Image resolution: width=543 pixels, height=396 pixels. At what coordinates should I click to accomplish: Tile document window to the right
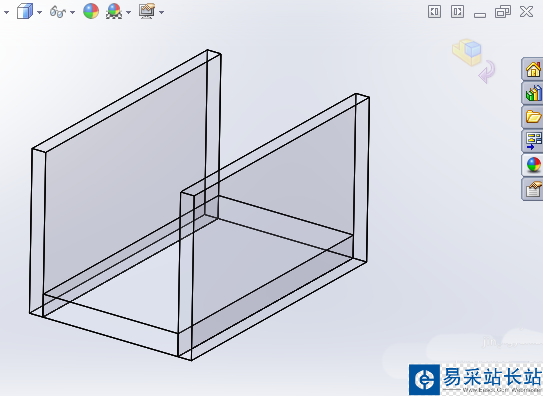[x=457, y=11]
